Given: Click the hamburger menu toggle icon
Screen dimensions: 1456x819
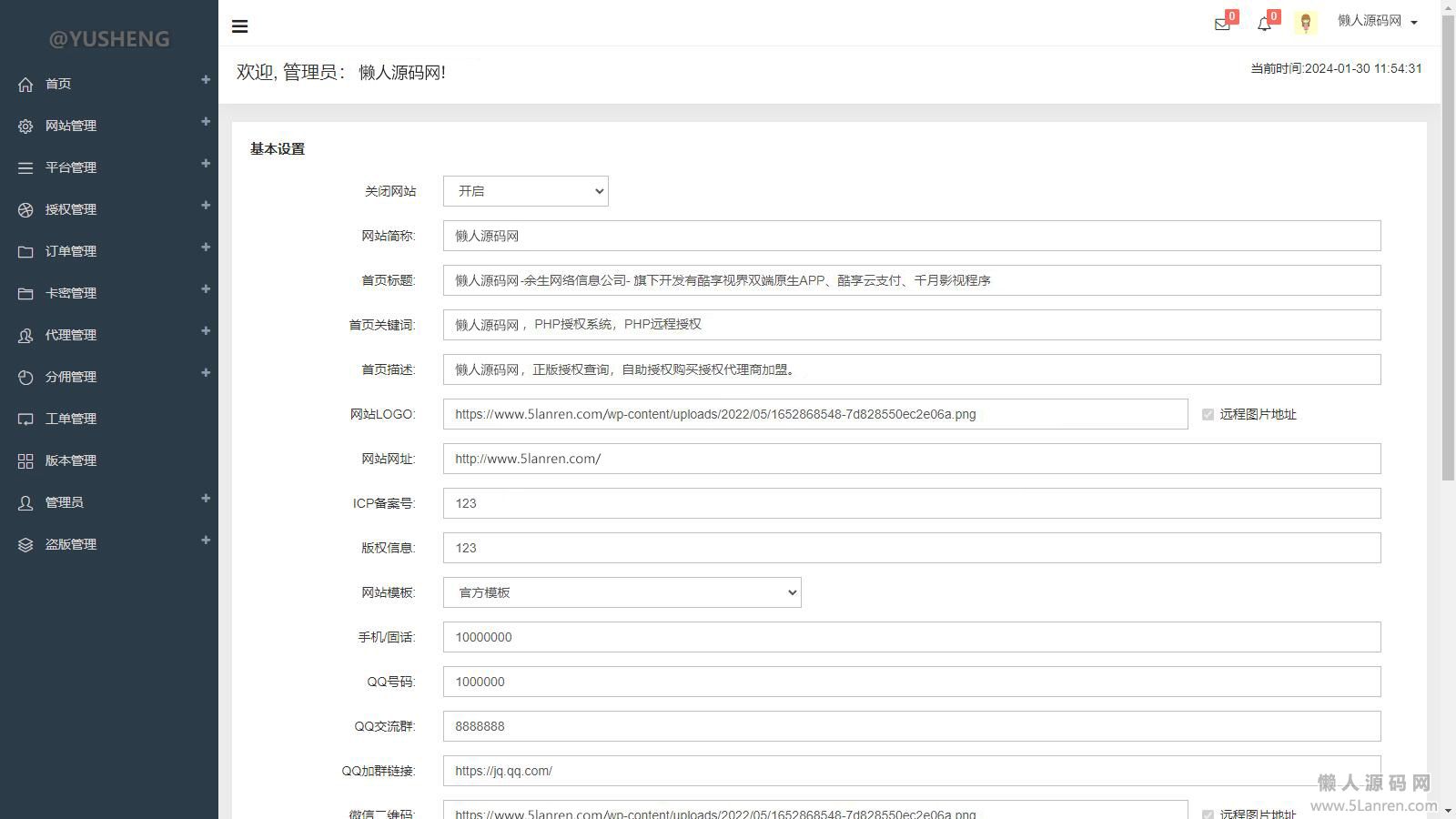Looking at the screenshot, I should (x=240, y=26).
